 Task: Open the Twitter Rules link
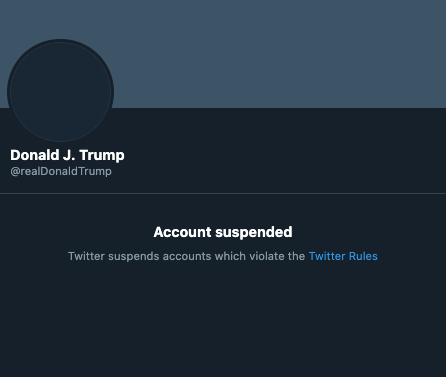tap(343, 256)
